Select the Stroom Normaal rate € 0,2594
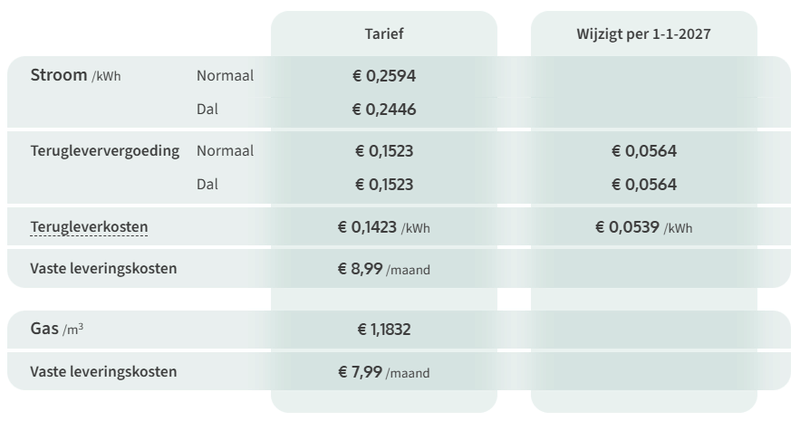 [384, 76]
